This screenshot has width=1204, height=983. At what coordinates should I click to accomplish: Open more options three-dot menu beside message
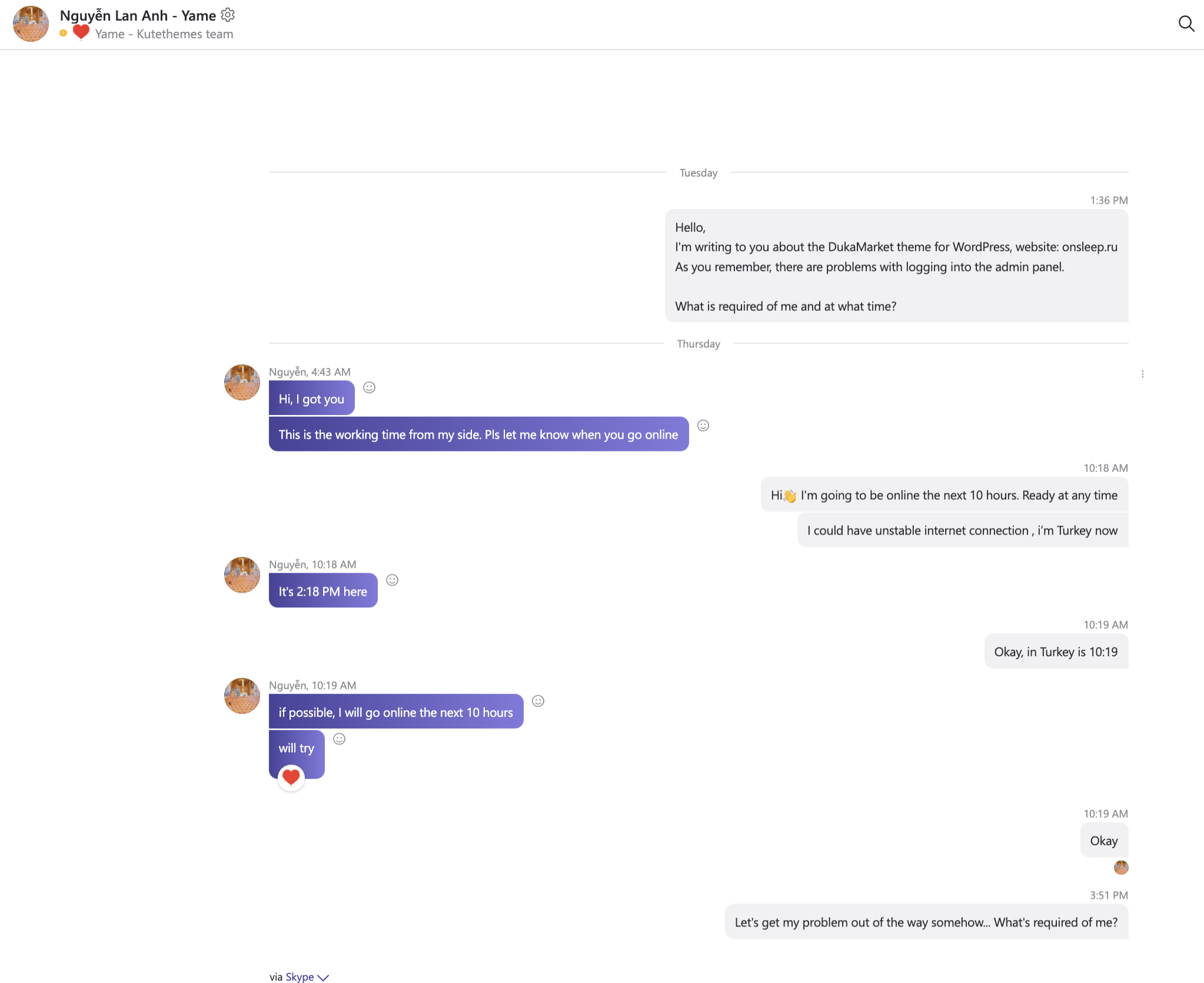[1143, 374]
